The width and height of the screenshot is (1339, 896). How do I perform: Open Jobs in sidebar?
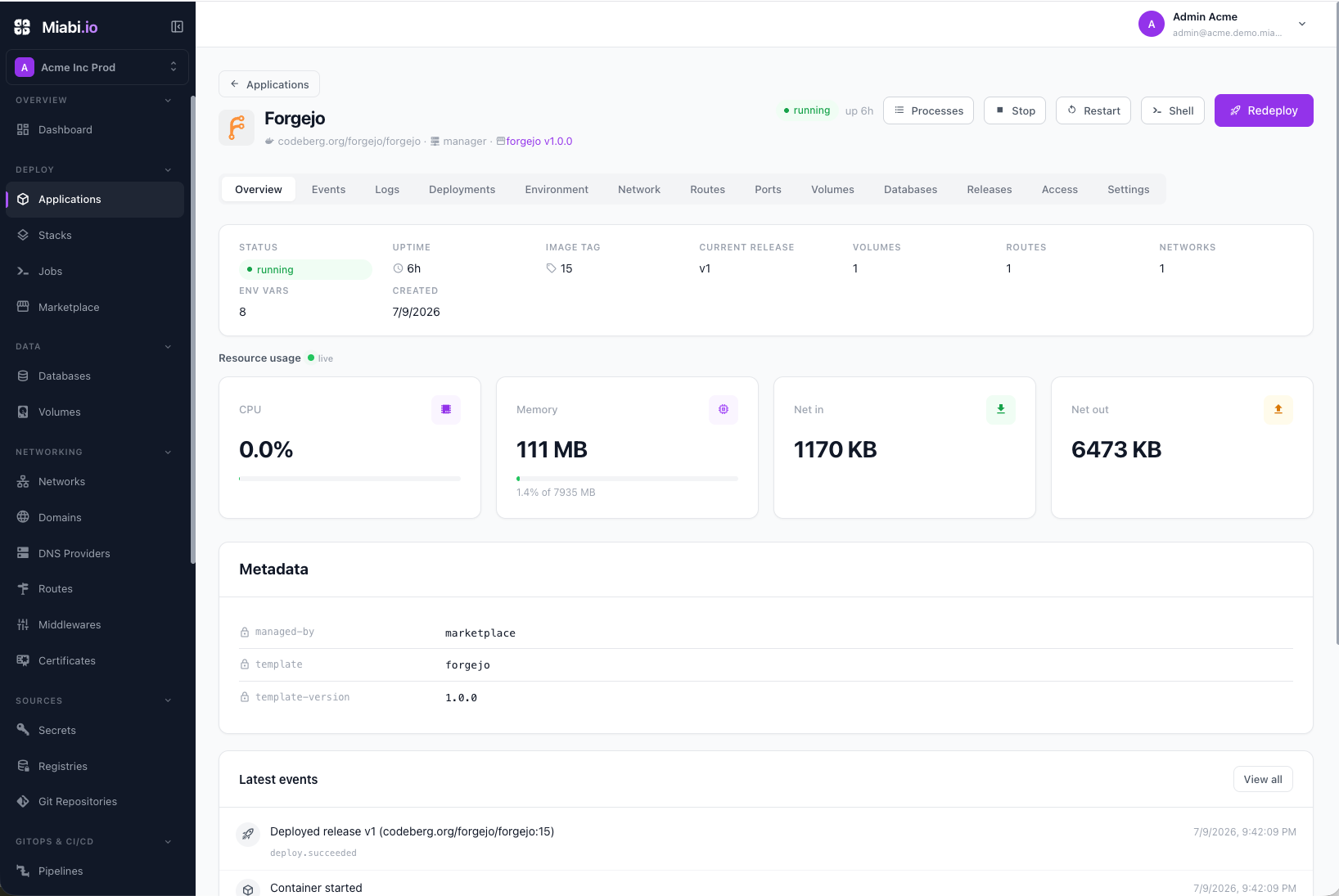(x=95, y=271)
